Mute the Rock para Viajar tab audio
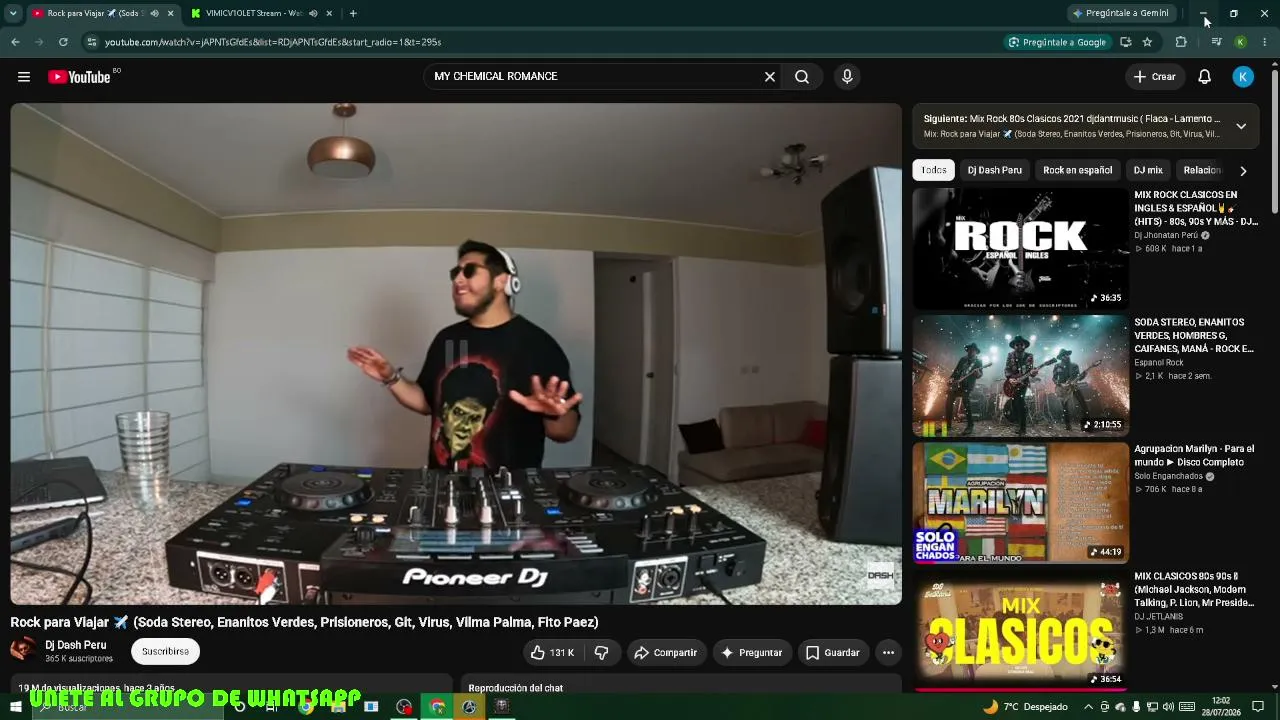Image resolution: width=1280 pixels, height=720 pixels. (154, 14)
